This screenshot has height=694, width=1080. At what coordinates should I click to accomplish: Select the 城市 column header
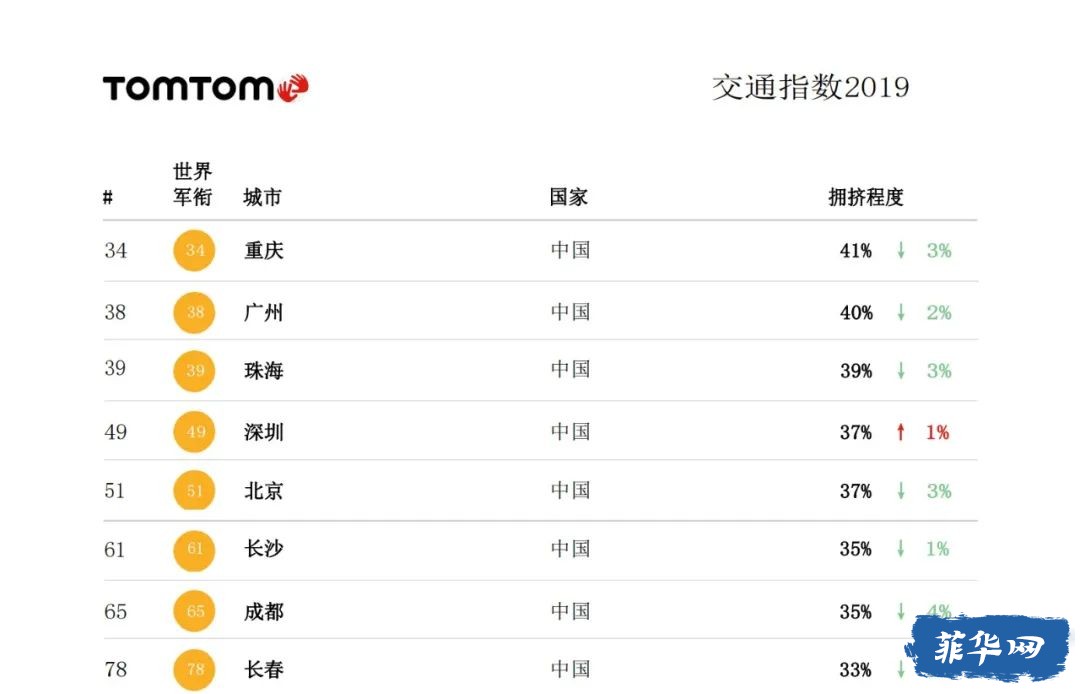pos(262,198)
